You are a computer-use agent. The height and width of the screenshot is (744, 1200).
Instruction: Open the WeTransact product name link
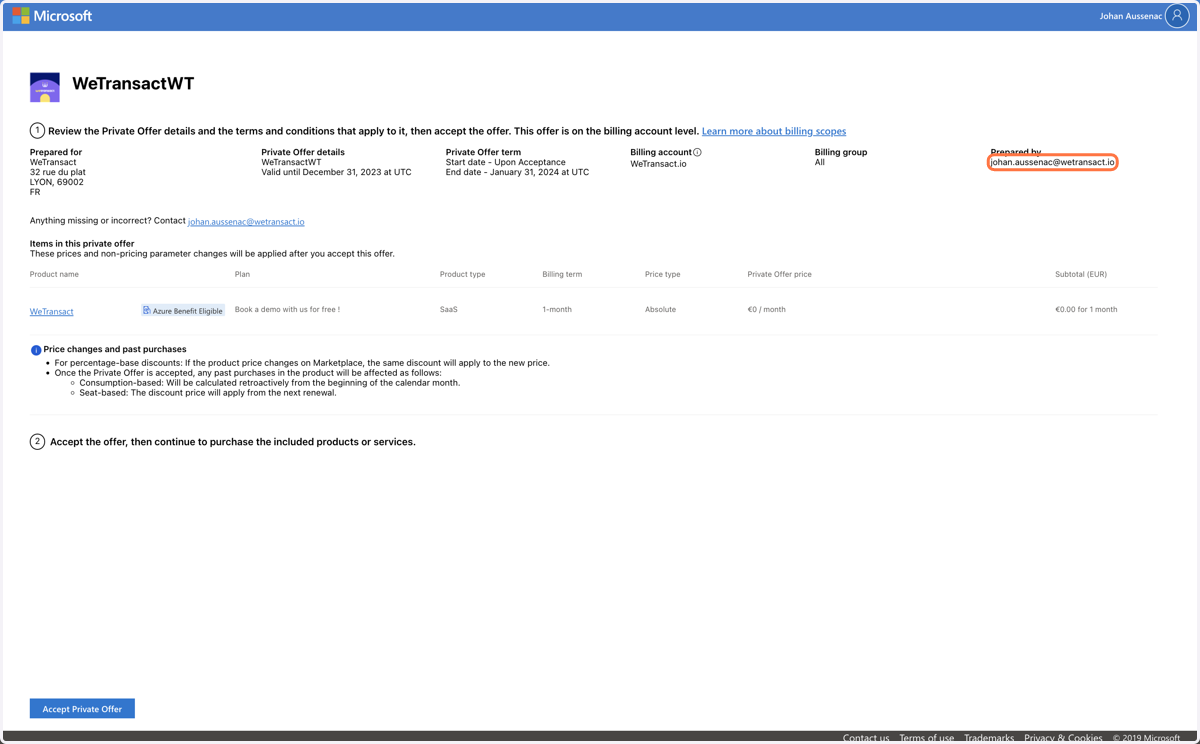coord(52,311)
